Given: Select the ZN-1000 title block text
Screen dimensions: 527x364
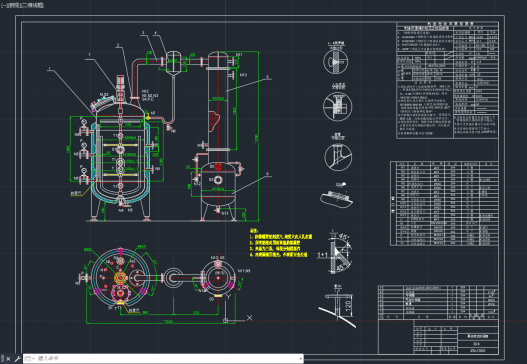Looking at the screenshot, I should [x=477, y=351].
